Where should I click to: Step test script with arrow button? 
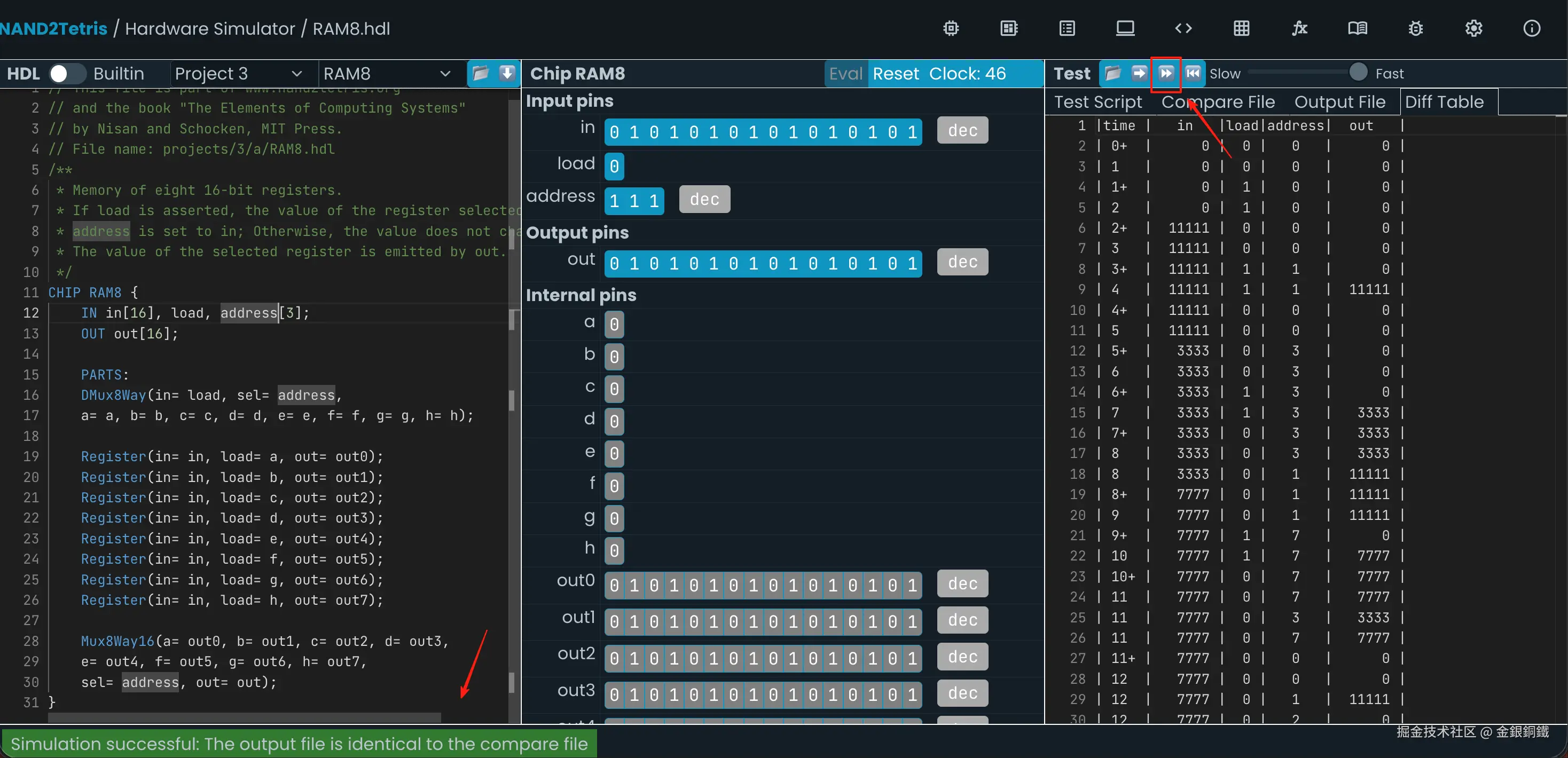pyautogui.click(x=1139, y=74)
